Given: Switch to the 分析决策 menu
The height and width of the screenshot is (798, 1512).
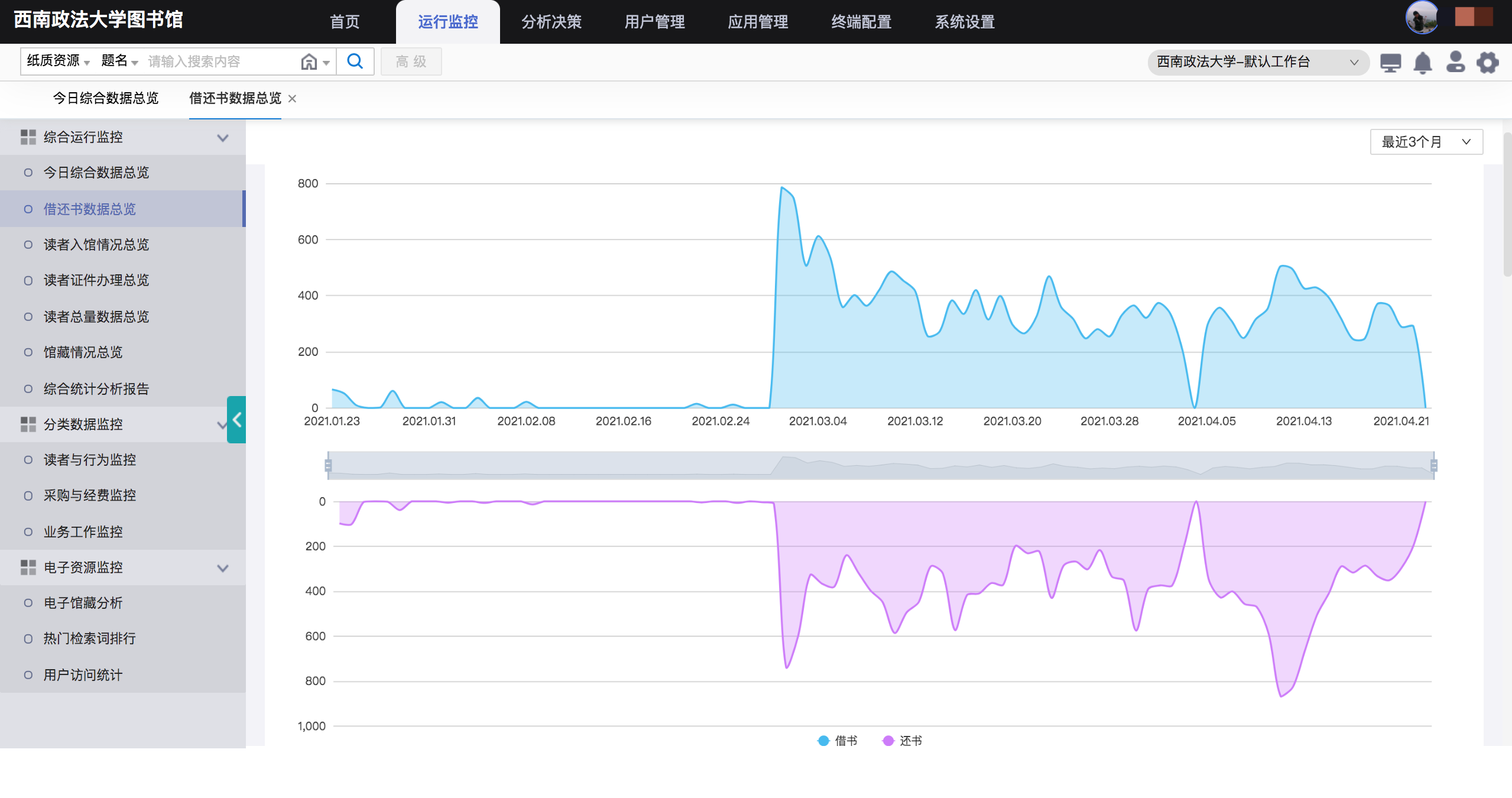Looking at the screenshot, I should [x=551, y=22].
